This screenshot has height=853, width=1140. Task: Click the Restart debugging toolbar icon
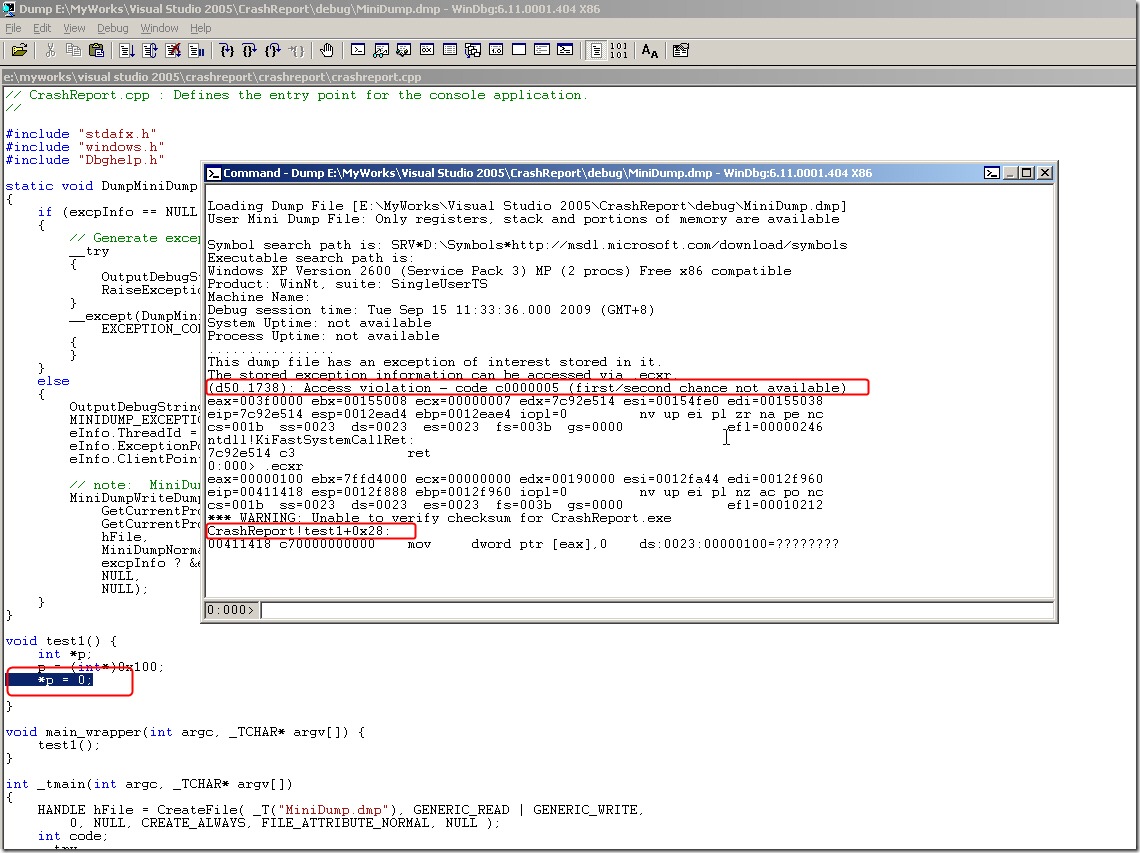point(150,50)
